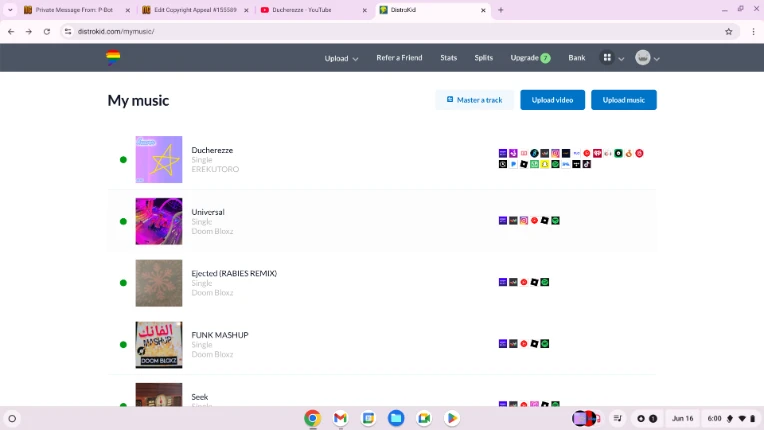Click Amazon Music icon on Ducherezze row

[503, 153]
